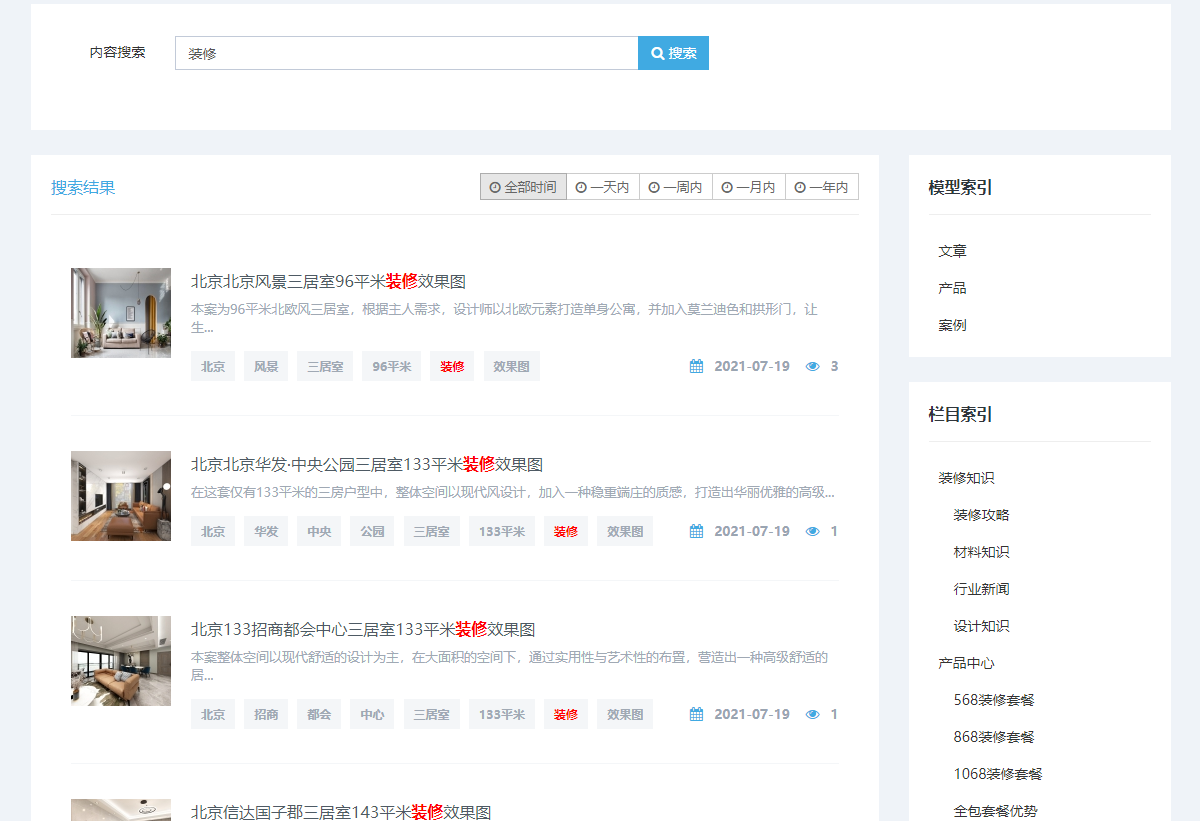
Task: Click the 96平米 tag
Action: 391,366
